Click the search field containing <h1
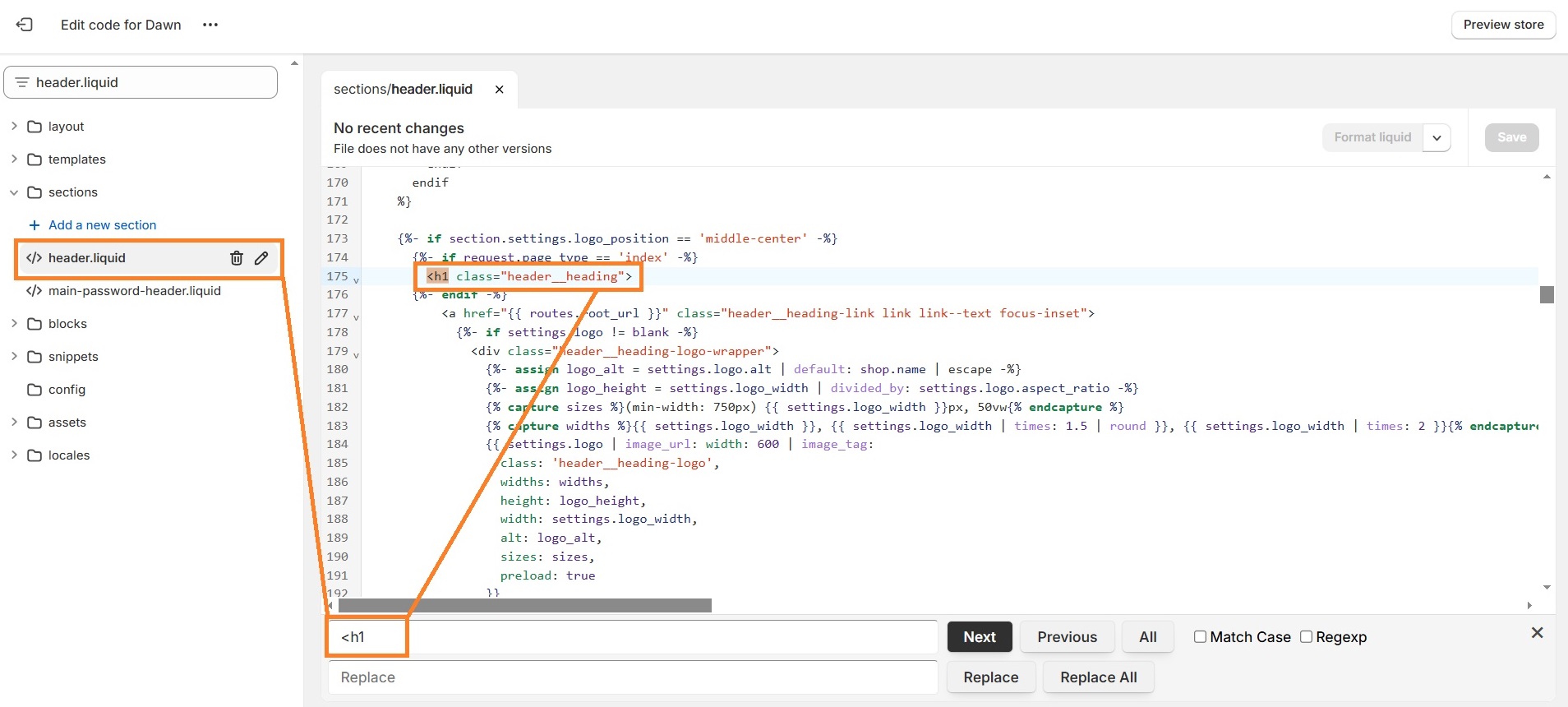The height and width of the screenshot is (707, 1568). [x=633, y=637]
